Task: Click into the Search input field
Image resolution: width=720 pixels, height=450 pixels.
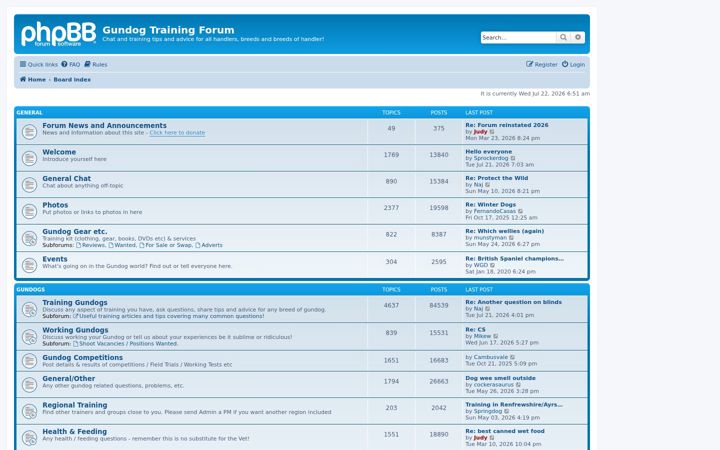Action: (518, 38)
